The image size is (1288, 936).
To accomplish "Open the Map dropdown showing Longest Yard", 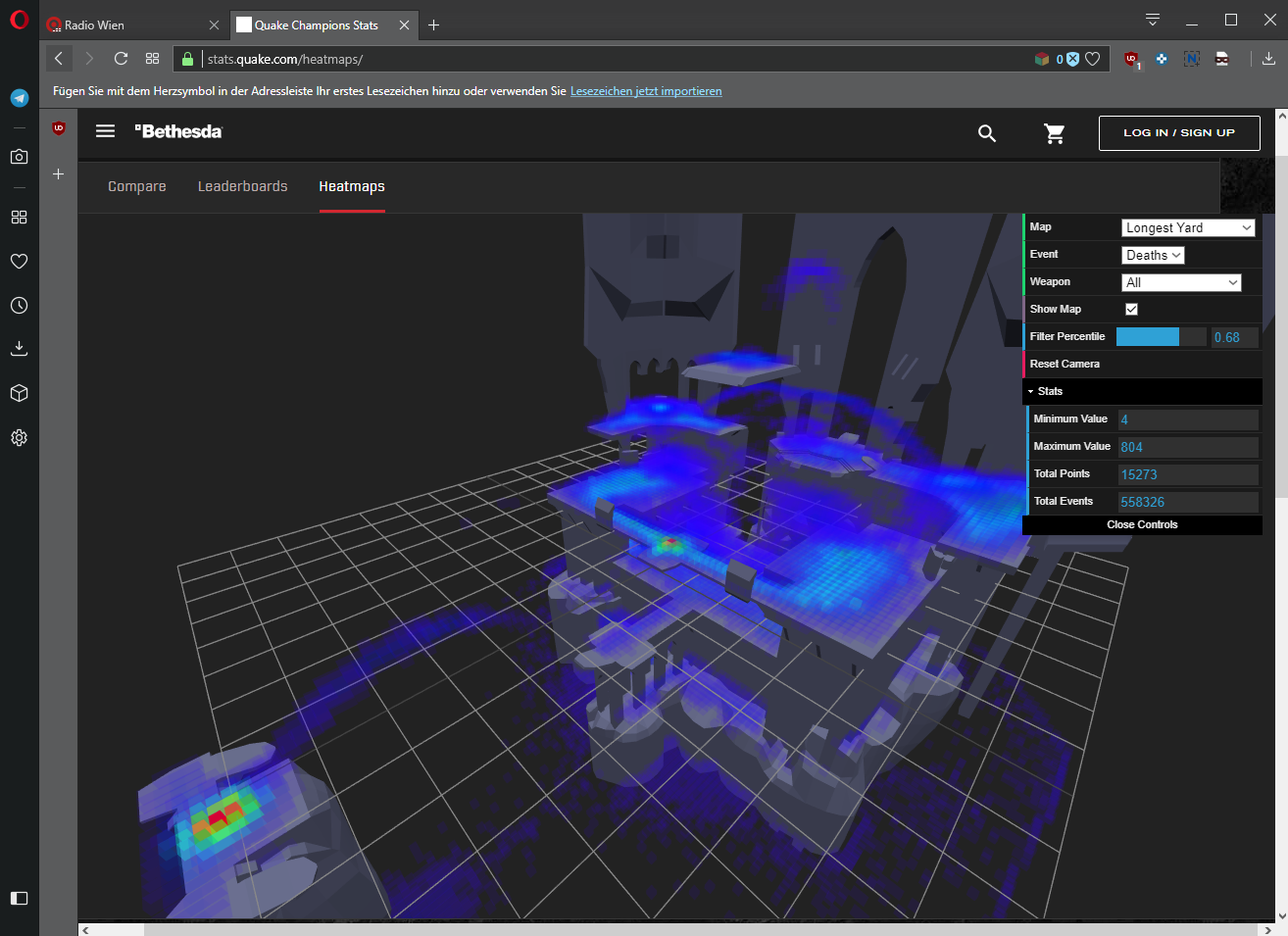I will pos(1188,227).
